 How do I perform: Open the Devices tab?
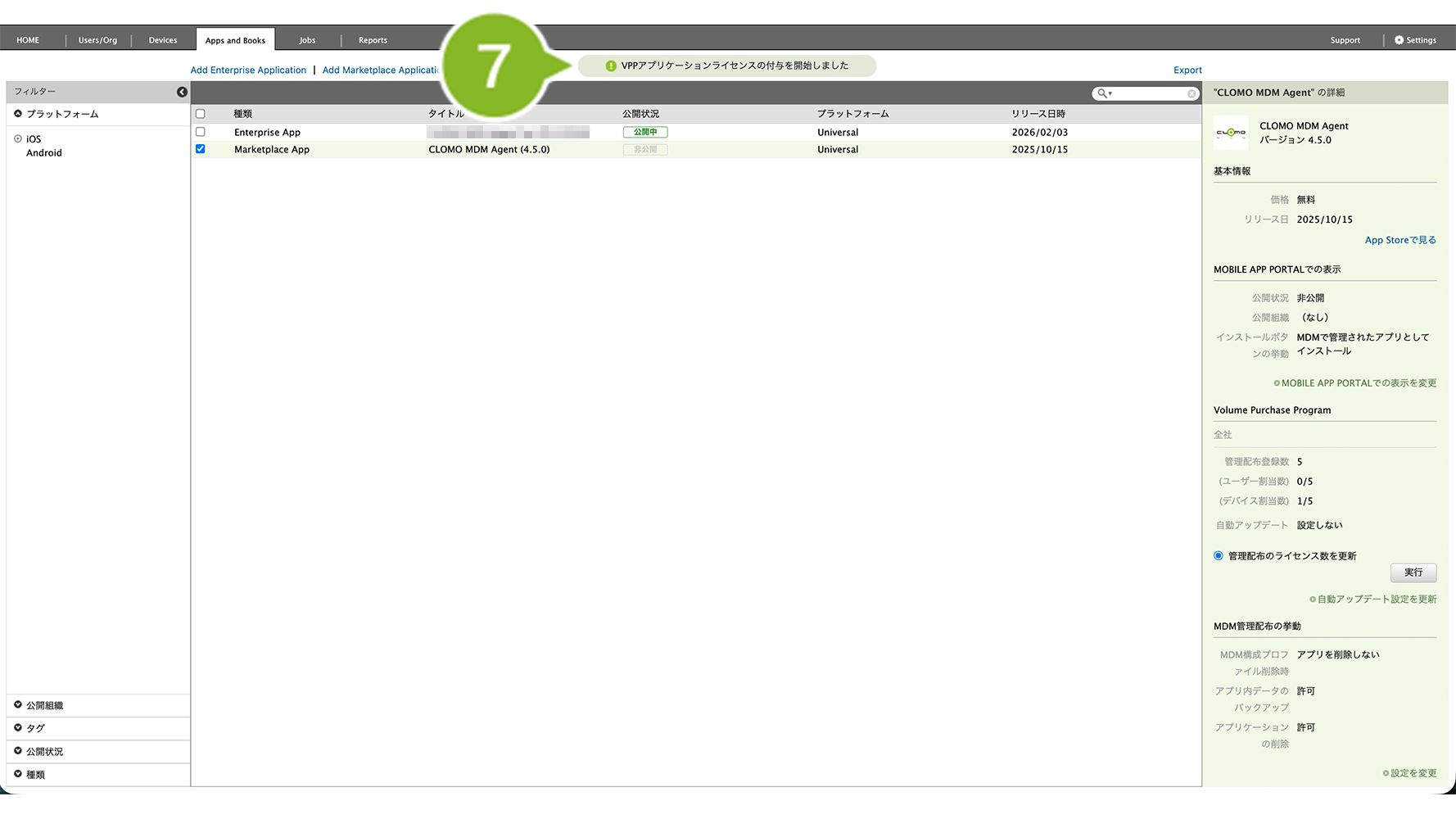[163, 40]
